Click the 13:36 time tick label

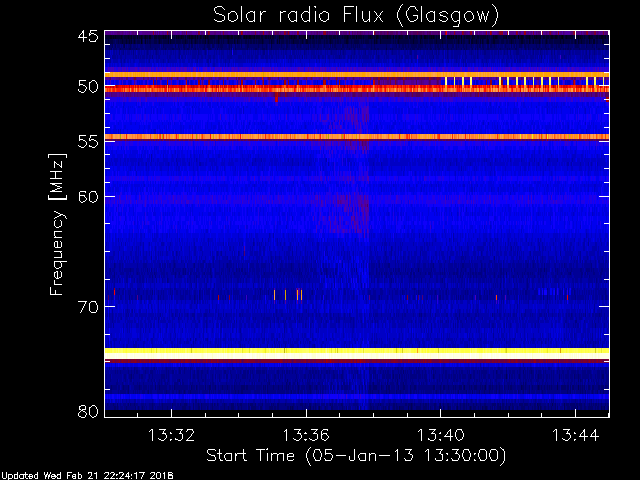[306, 435]
